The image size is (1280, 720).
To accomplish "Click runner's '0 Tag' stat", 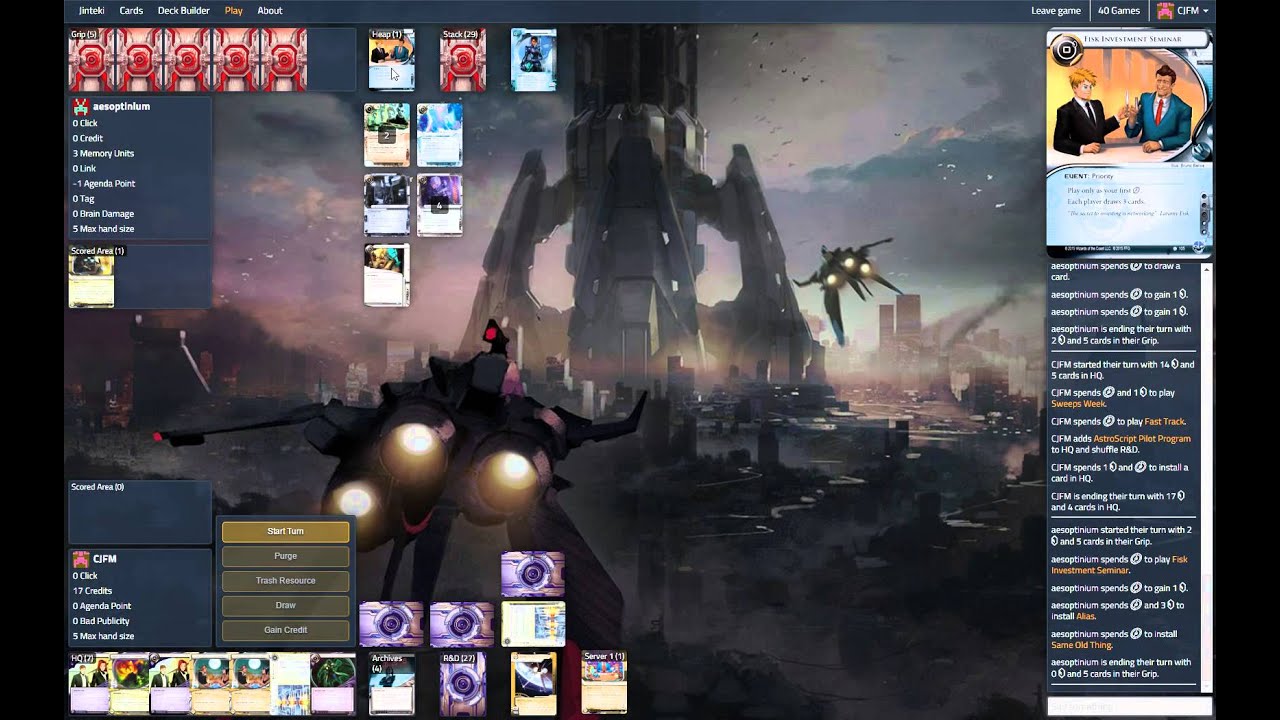I will [x=83, y=198].
